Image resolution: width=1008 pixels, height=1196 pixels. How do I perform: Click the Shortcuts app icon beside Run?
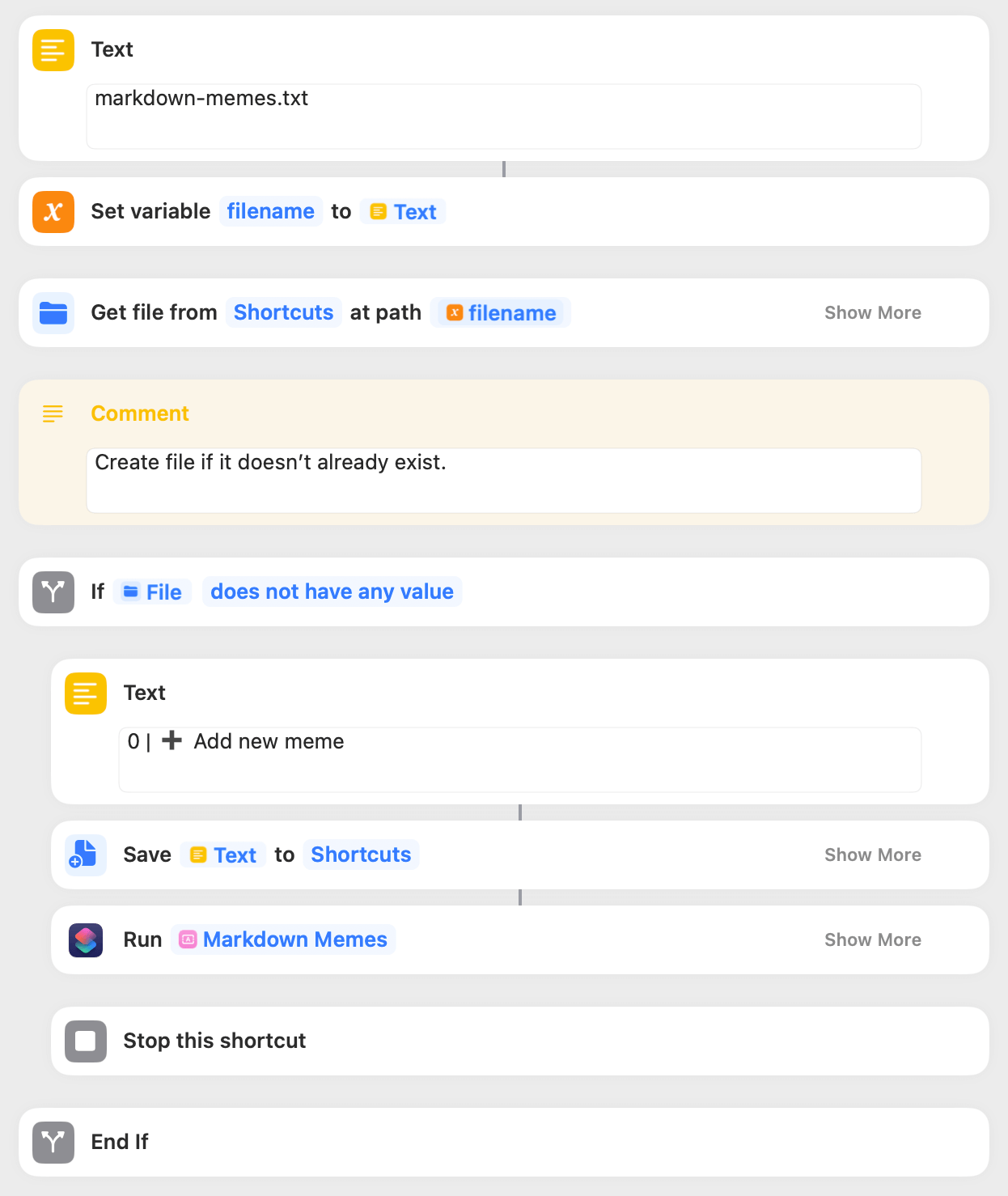point(86,940)
